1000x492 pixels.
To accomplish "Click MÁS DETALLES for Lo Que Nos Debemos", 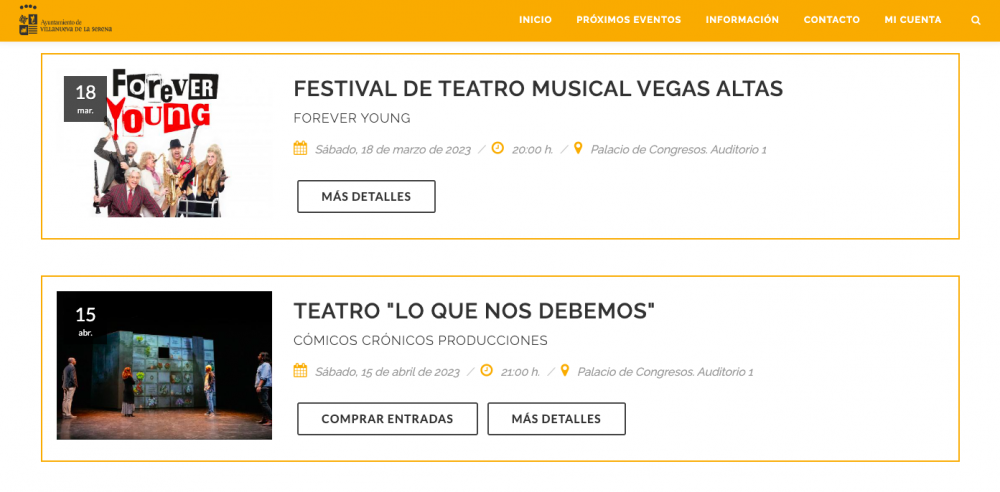I will tap(556, 419).
